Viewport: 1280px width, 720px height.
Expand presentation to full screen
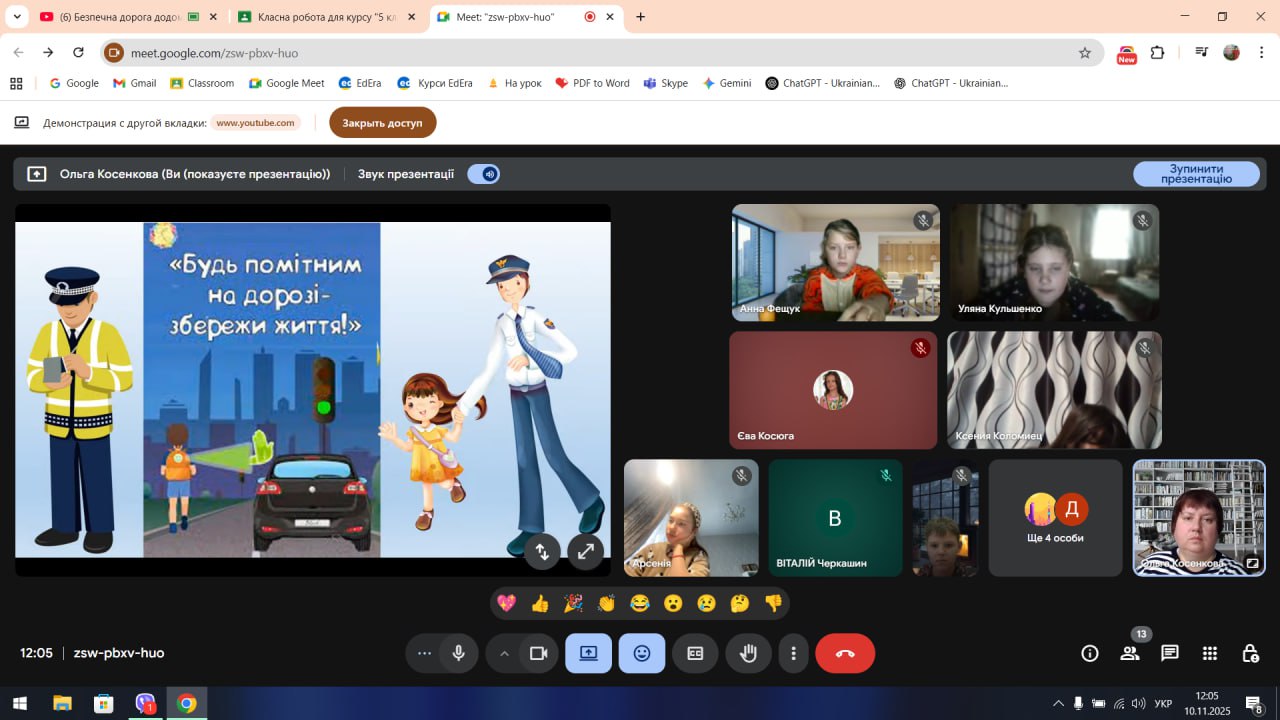[586, 550]
